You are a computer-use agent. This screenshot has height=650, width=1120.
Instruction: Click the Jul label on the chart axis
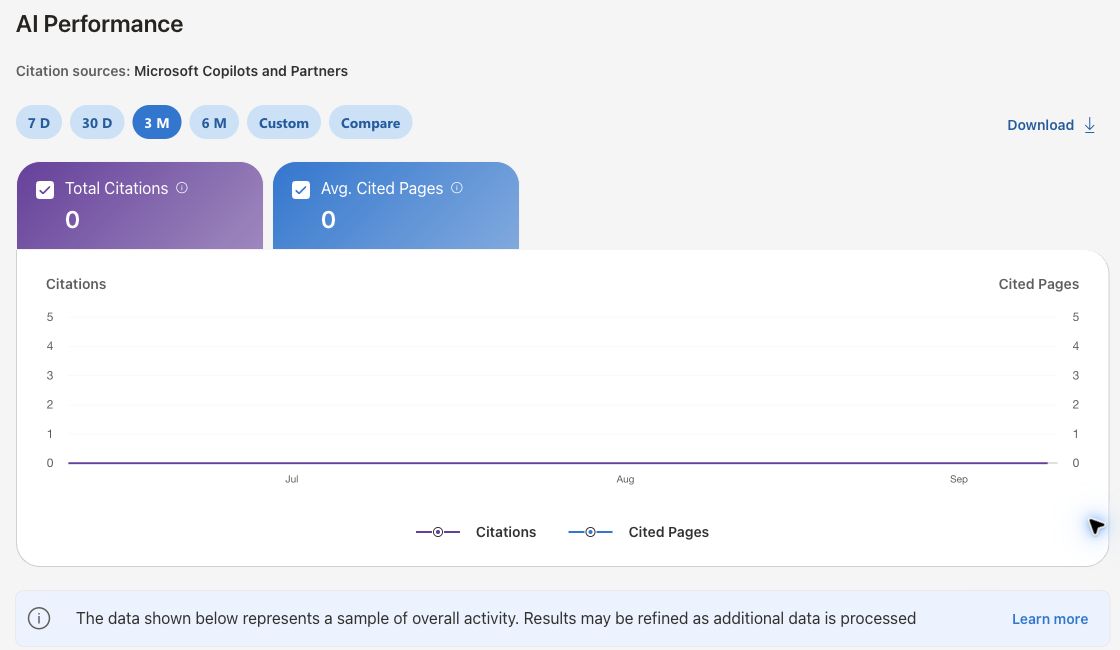click(x=291, y=479)
